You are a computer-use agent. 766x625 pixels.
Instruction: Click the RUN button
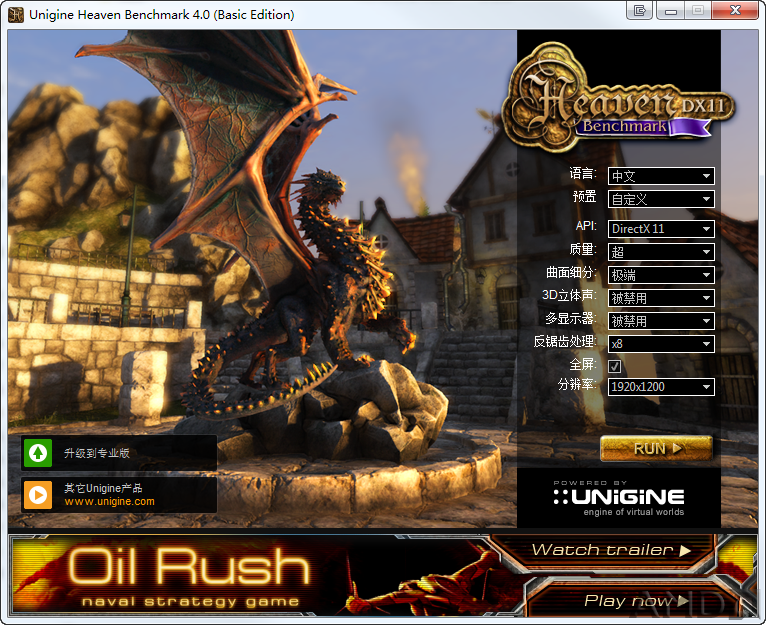[656, 449]
